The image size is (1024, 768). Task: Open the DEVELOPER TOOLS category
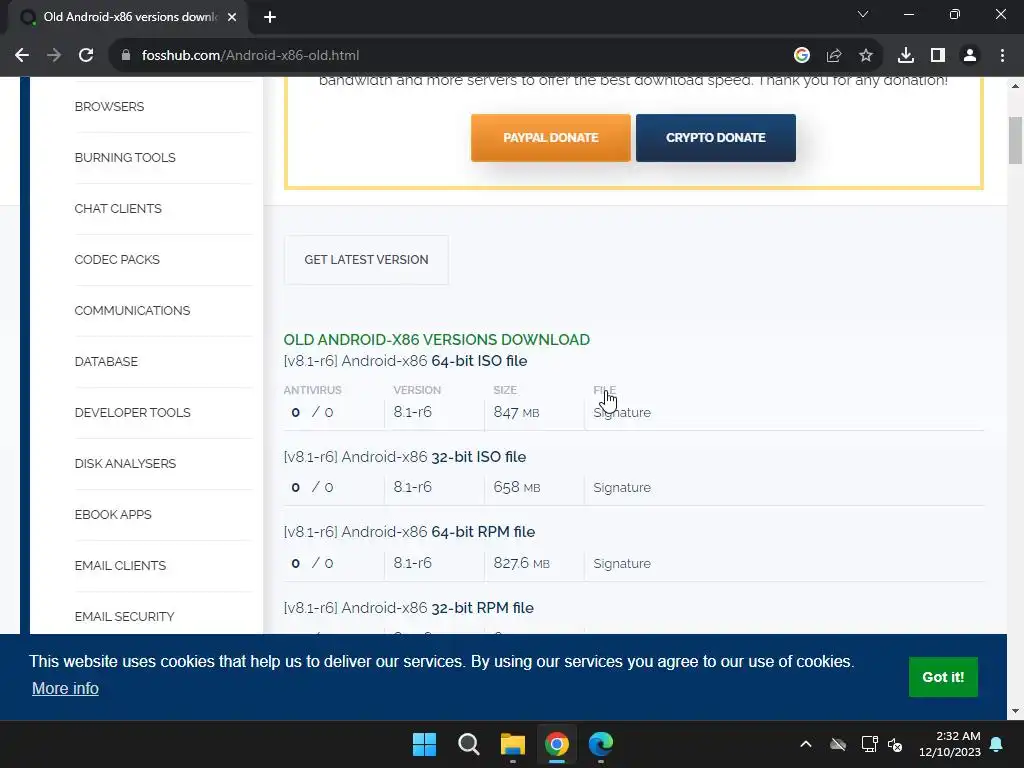click(133, 413)
